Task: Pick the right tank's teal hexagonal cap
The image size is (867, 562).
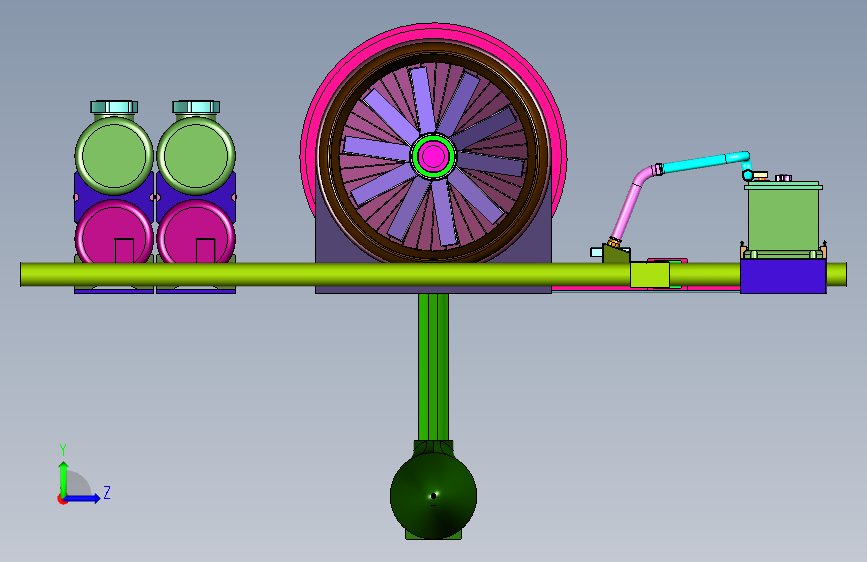Action: tap(196, 107)
